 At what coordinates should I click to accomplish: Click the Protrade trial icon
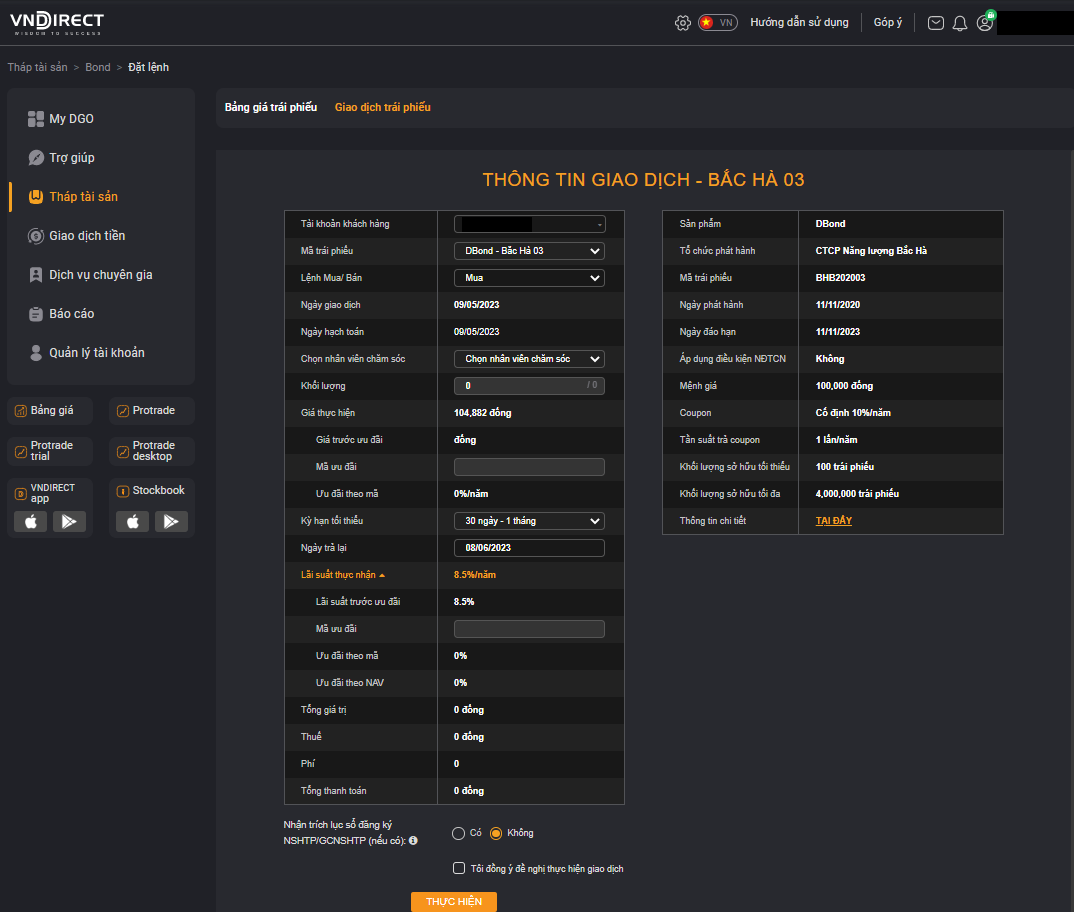[21, 452]
